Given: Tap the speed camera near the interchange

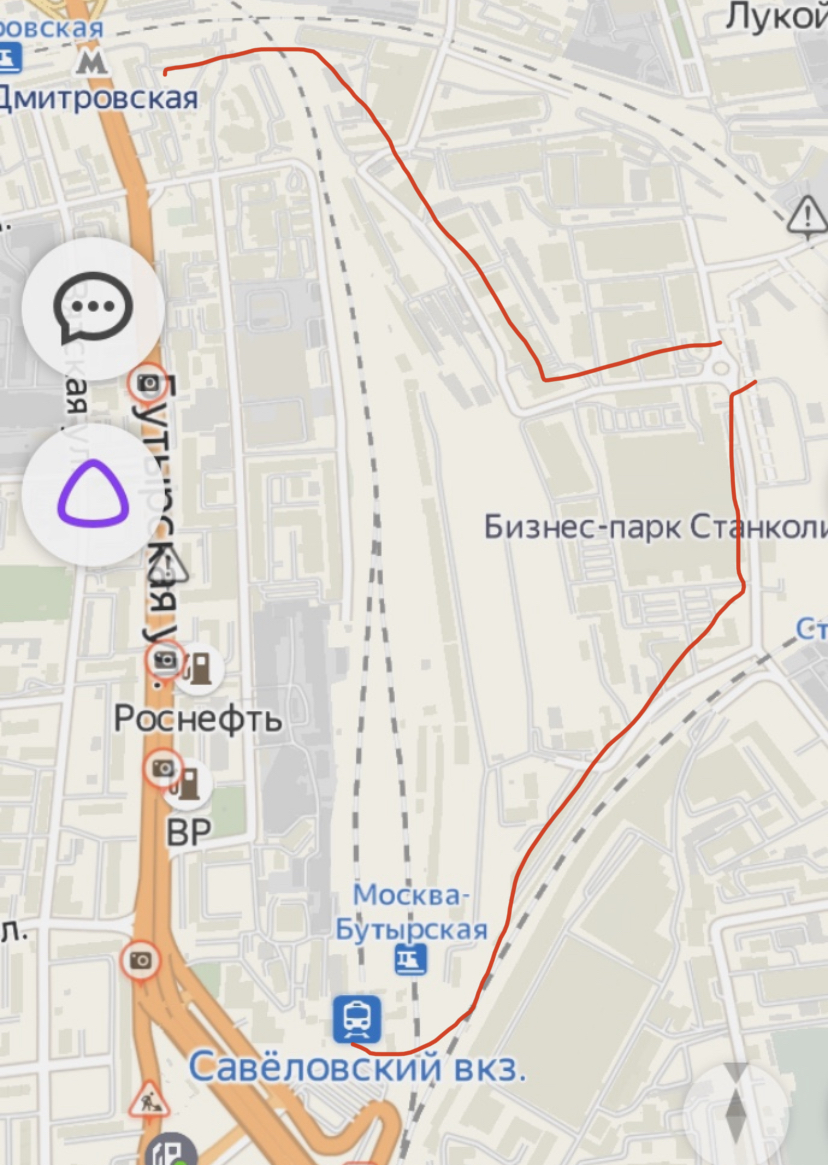Looking at the screenshot, I should pos(141,960).
